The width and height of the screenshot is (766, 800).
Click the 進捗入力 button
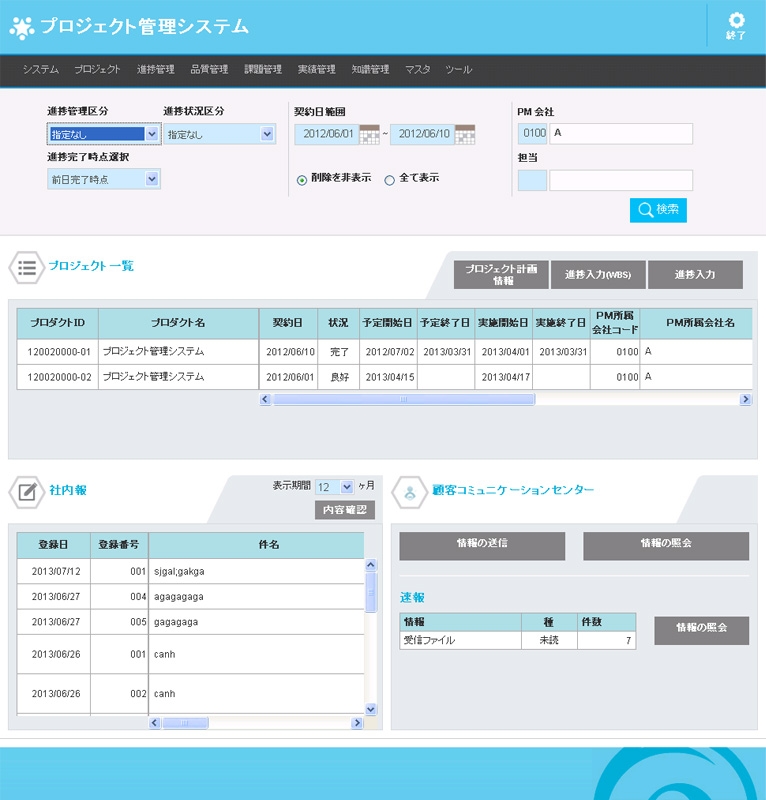coord(695,274)
